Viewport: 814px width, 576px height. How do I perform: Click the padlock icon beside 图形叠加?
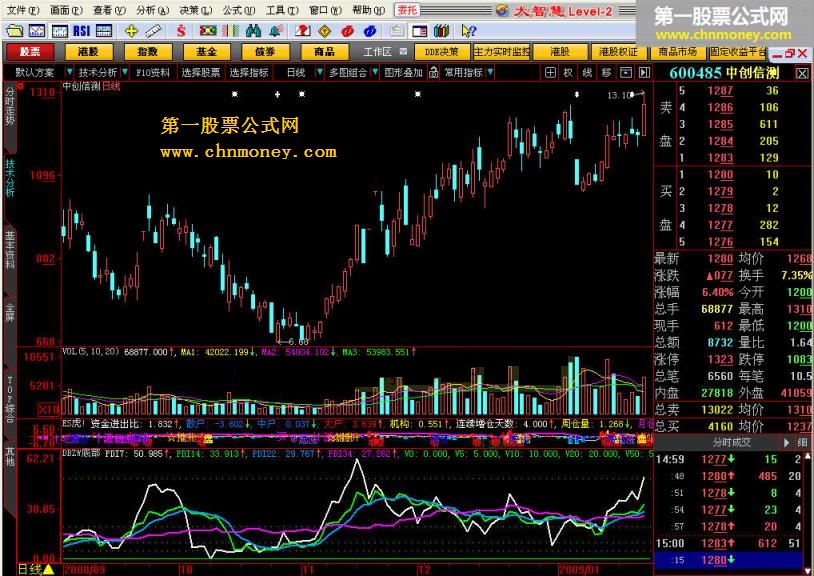434,73
